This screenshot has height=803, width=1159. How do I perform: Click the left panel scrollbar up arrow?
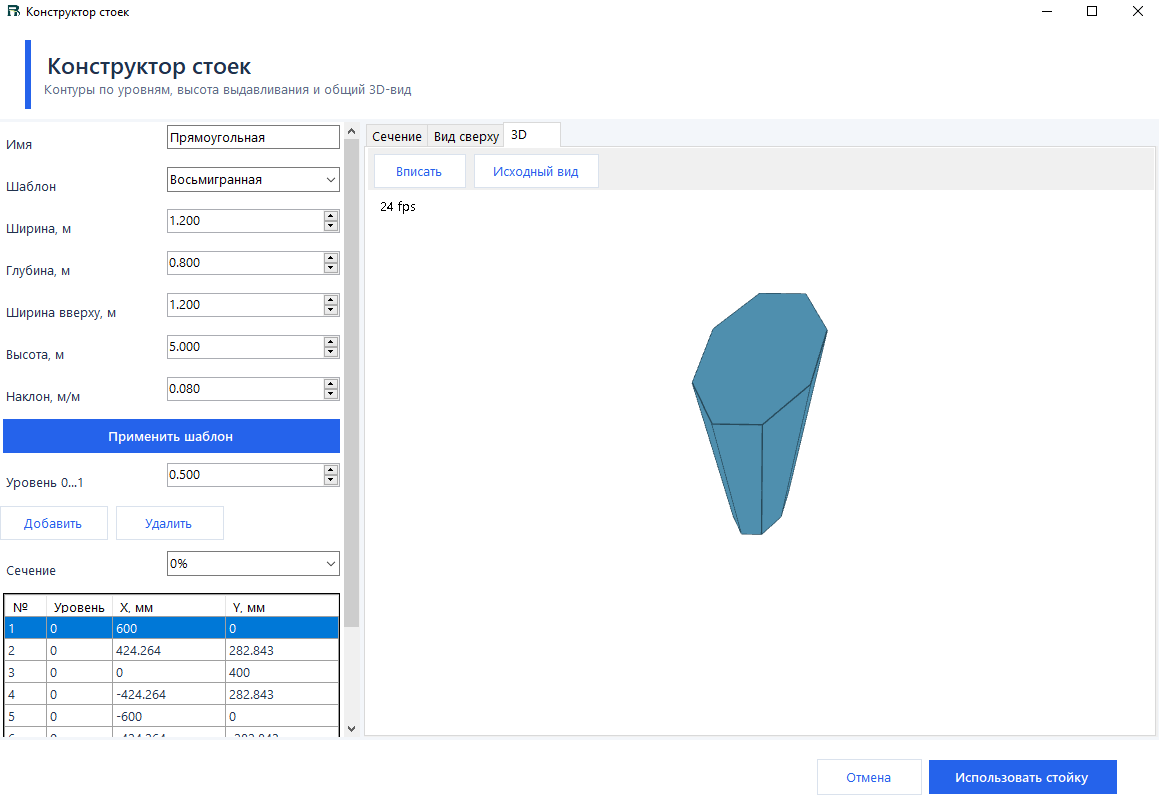pos(351,131)
